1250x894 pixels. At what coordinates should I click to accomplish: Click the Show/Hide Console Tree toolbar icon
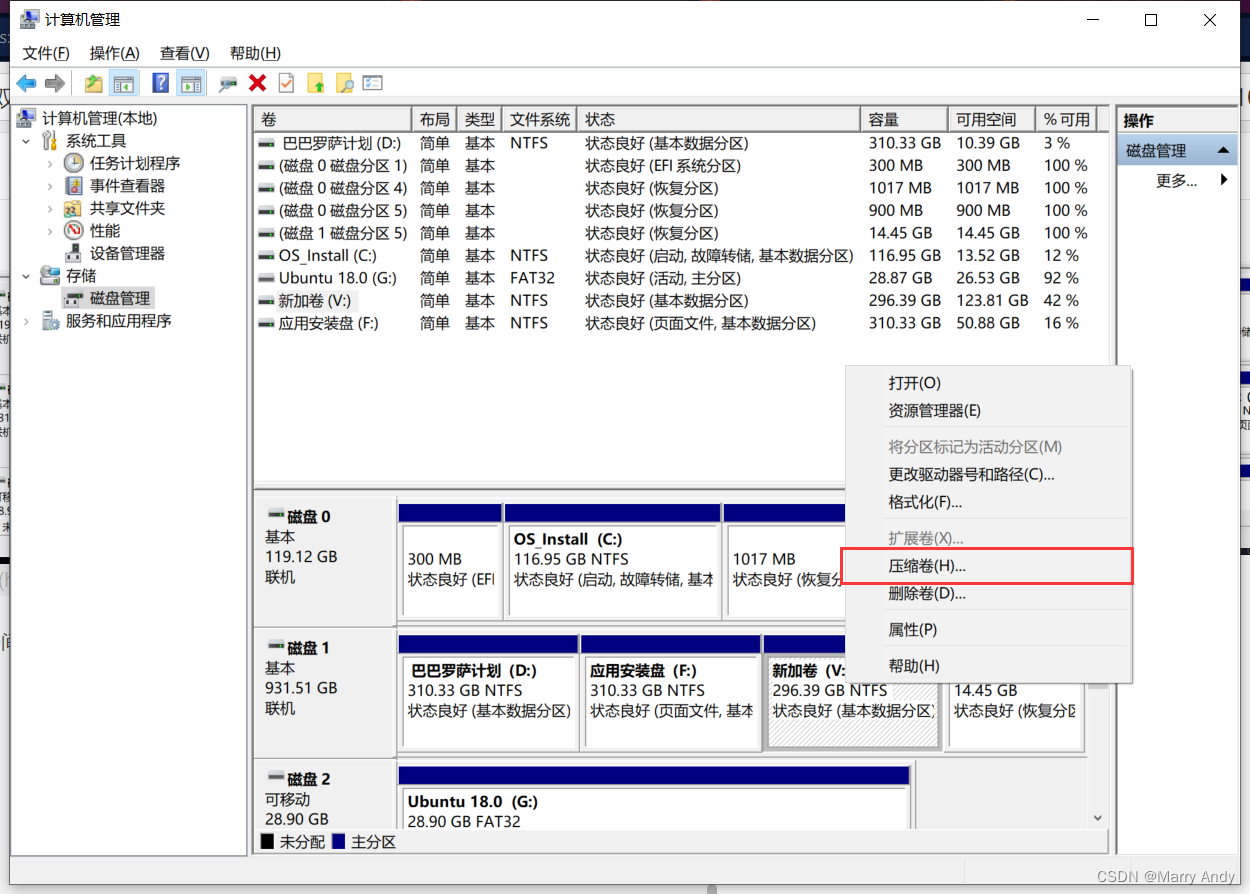click(x=124, y=84)
